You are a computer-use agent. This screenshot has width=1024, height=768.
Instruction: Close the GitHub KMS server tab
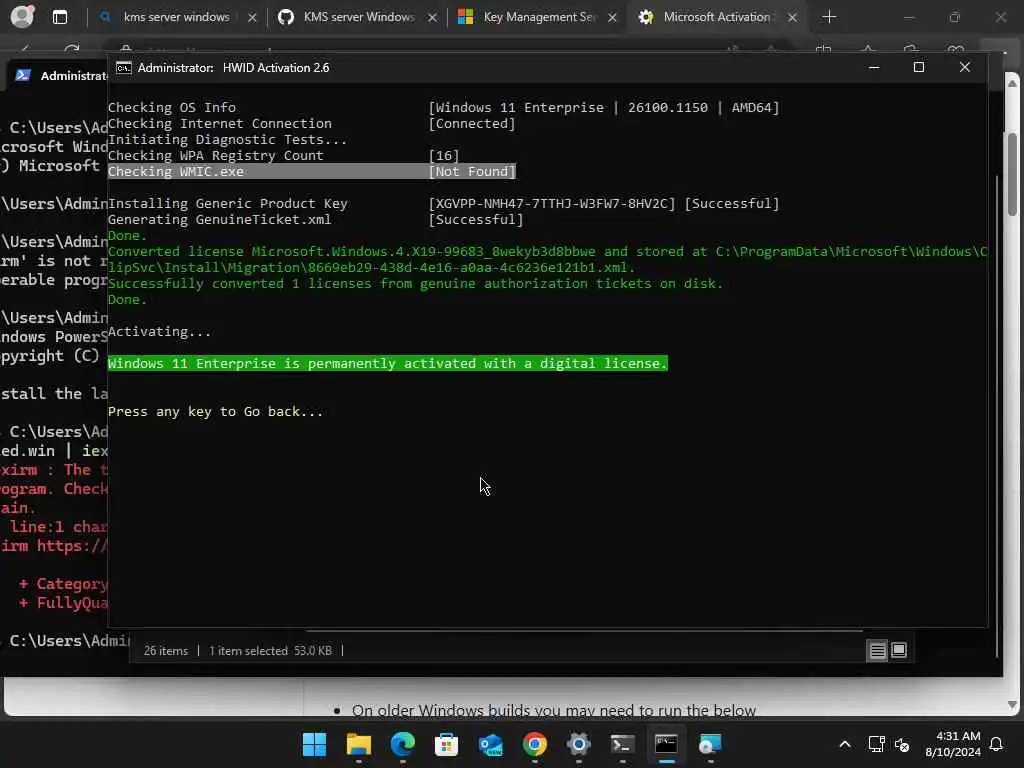(432, 18)
